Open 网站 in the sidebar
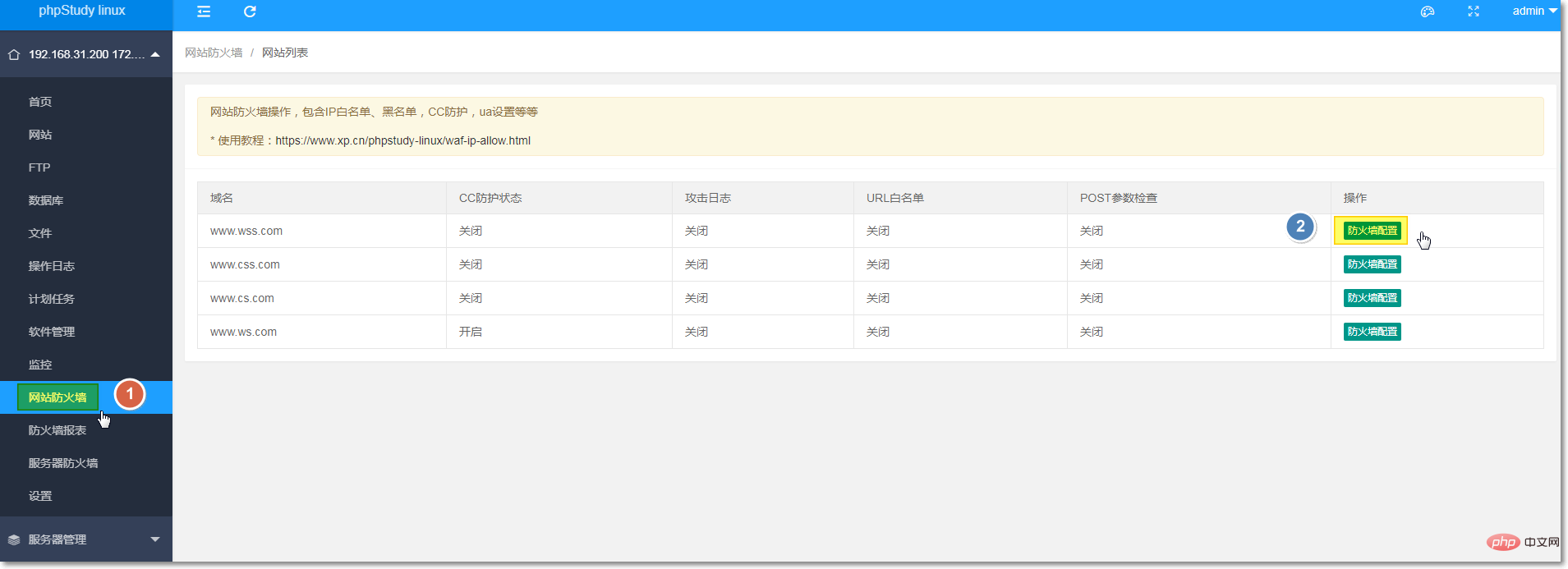This screenshot has height=569, width=1568. tap(40, 135)
